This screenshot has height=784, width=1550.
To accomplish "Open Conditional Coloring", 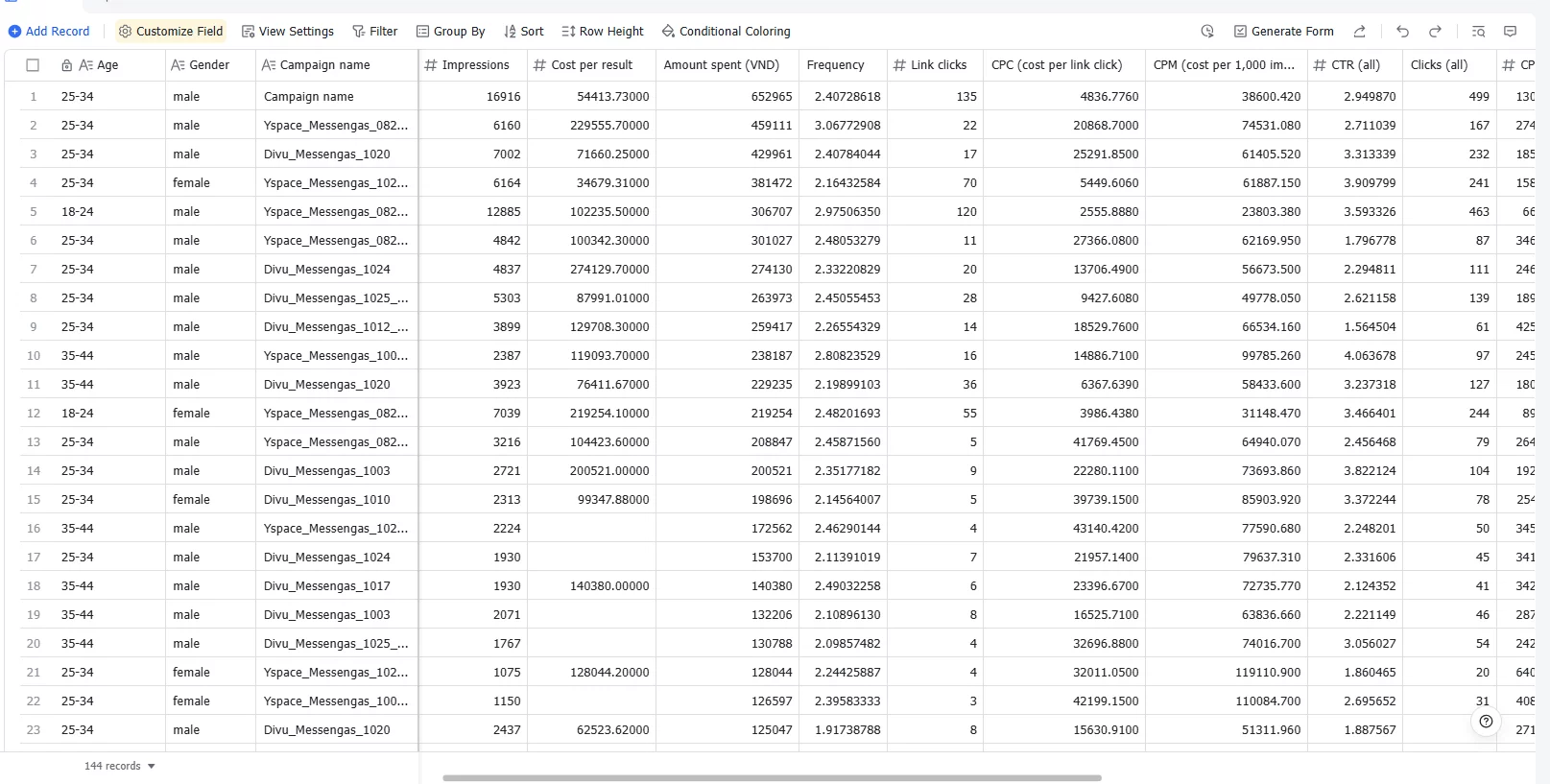I will point(727,32).
